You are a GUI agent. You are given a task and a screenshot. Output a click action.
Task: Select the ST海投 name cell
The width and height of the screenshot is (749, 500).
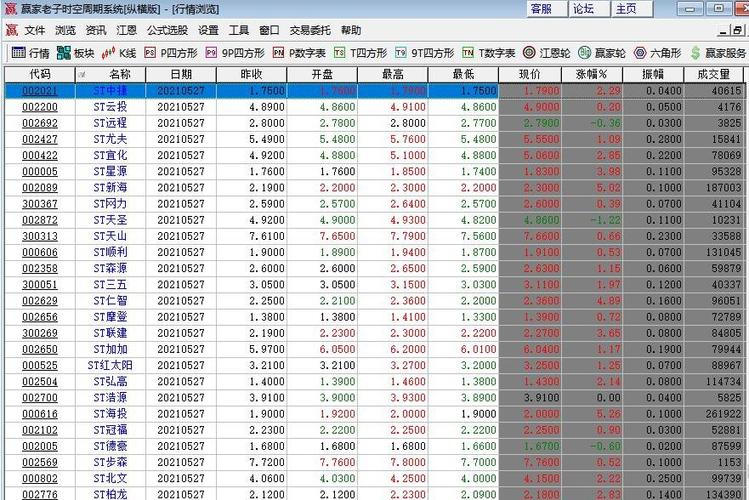(x=110, y=414)
